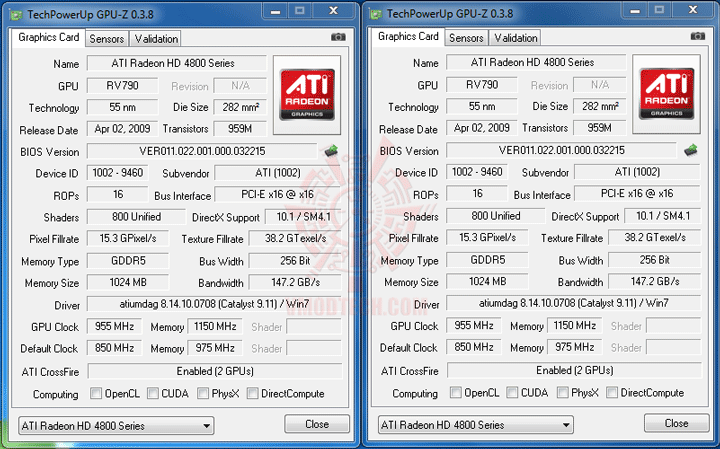Click 955 MHz GPU Clock value in right window
720x449 pixels.
474,326
